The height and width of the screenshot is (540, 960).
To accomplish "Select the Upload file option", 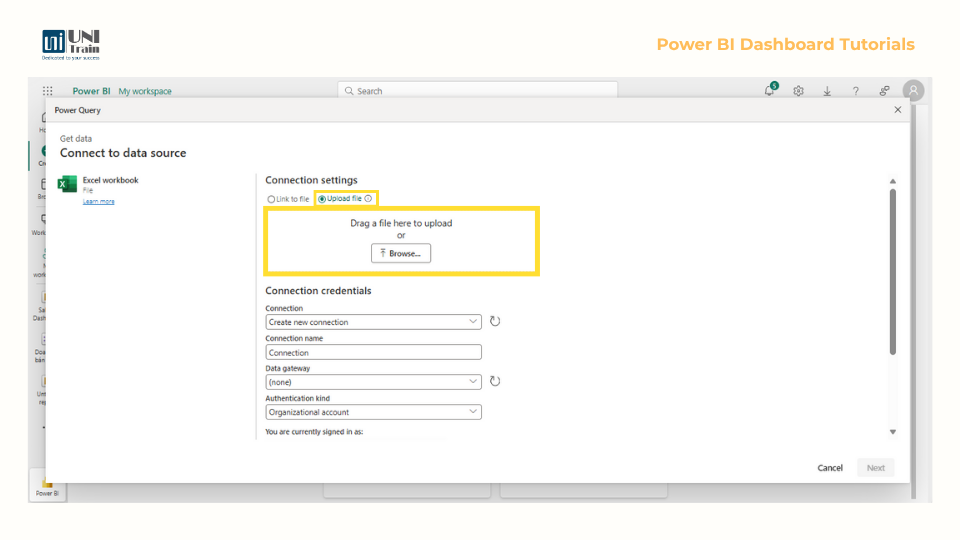I will [x=340, y=198].
